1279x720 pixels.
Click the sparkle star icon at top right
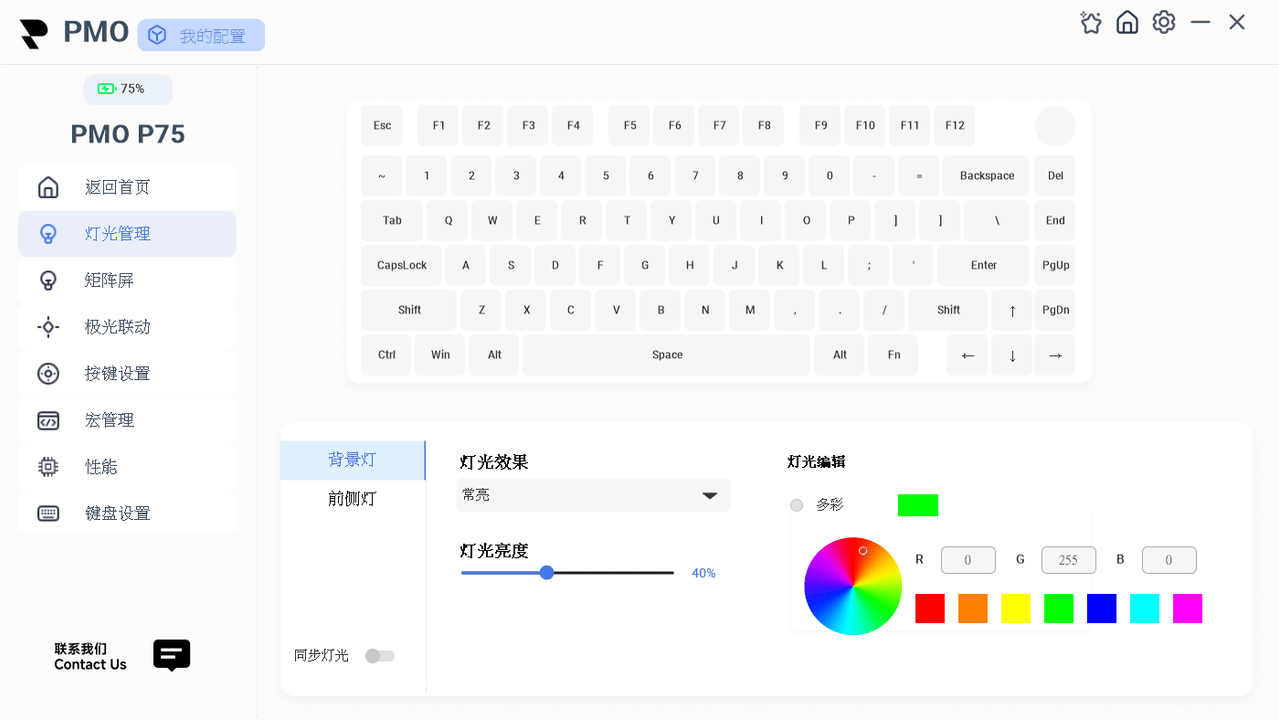tap(1091, 22)
